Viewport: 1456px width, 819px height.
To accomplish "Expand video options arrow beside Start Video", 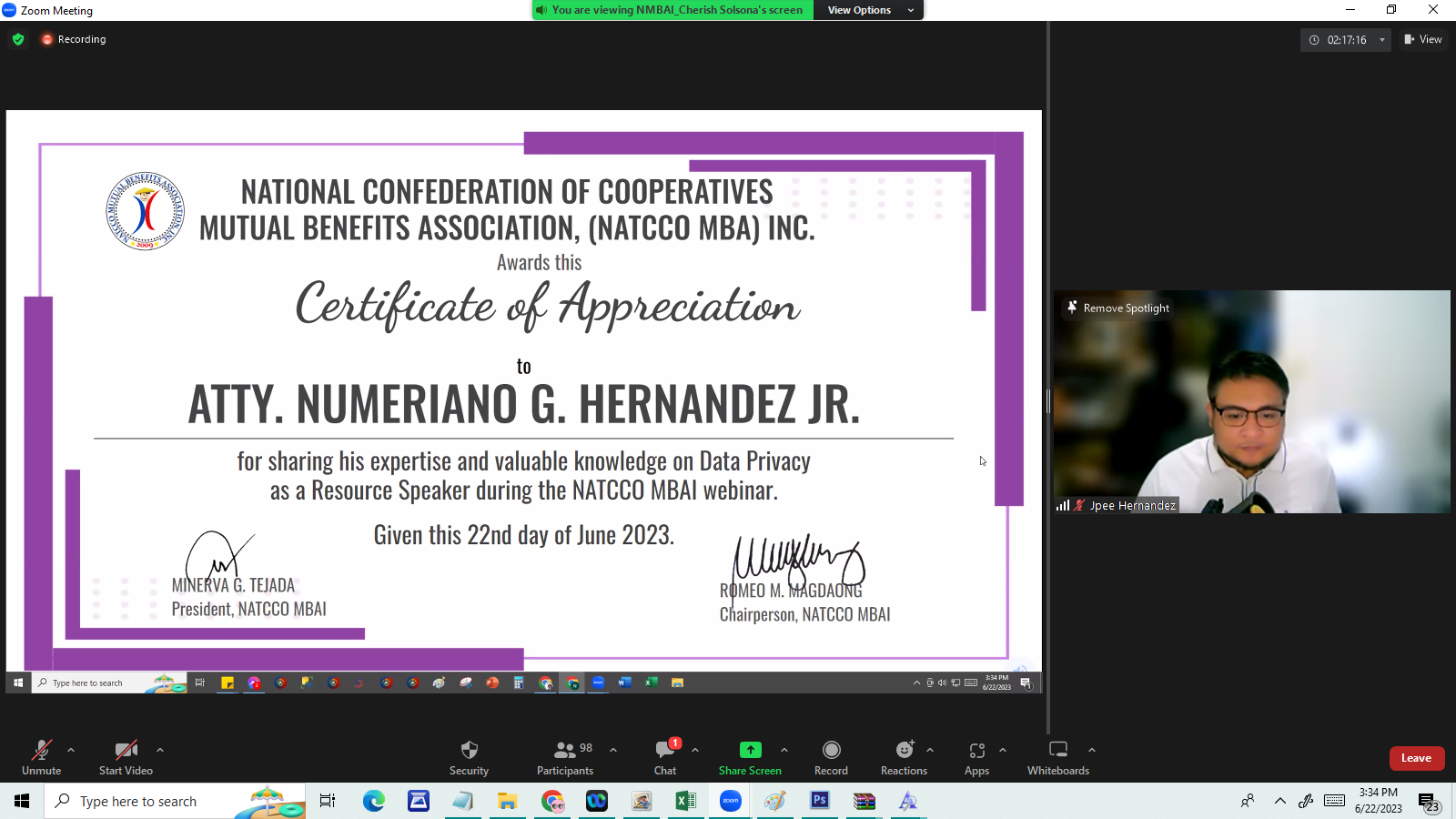I will point(160,750).
